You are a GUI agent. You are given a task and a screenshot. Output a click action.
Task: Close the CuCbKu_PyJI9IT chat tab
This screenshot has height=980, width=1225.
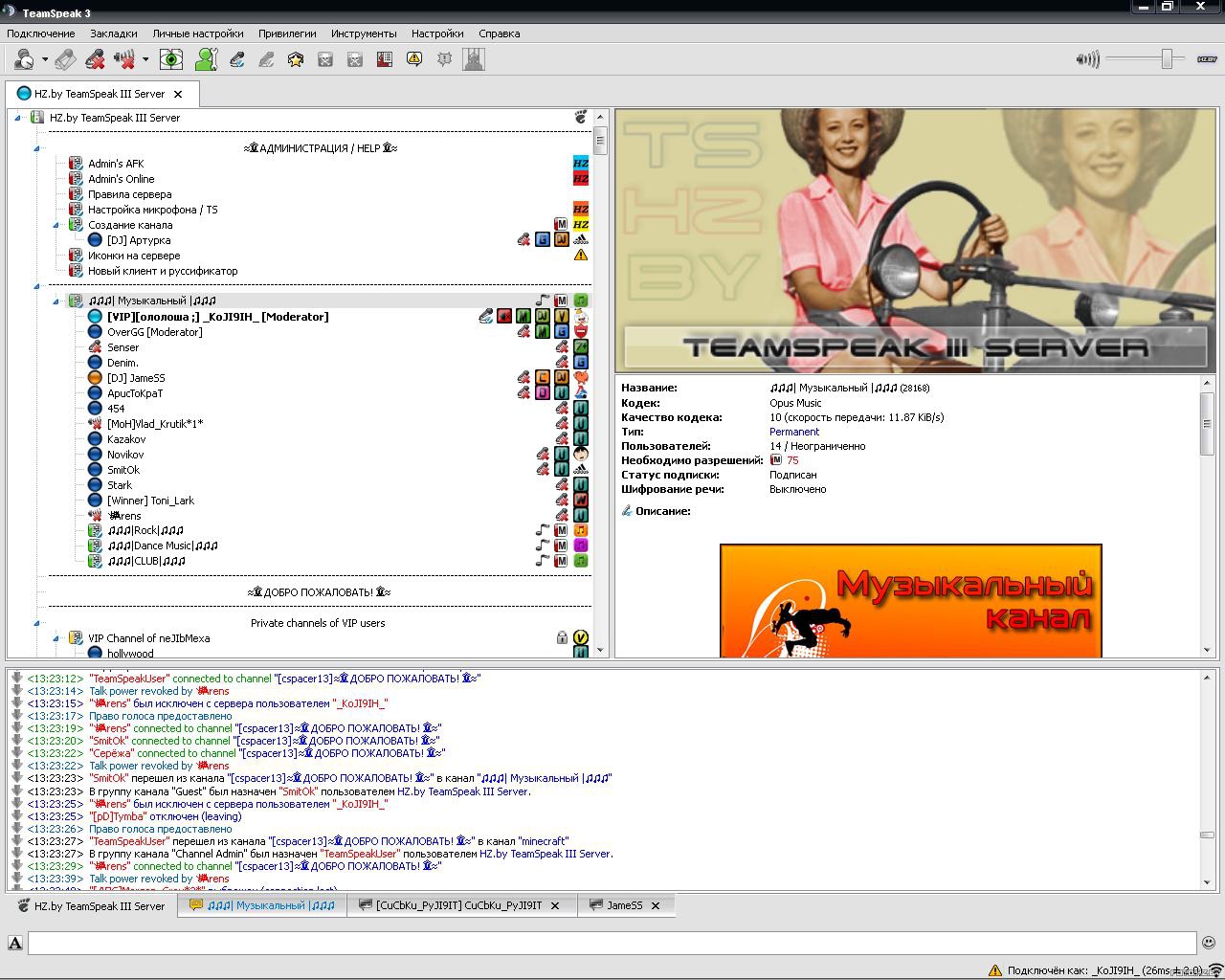pyautogui.click(x=554, y=905)
